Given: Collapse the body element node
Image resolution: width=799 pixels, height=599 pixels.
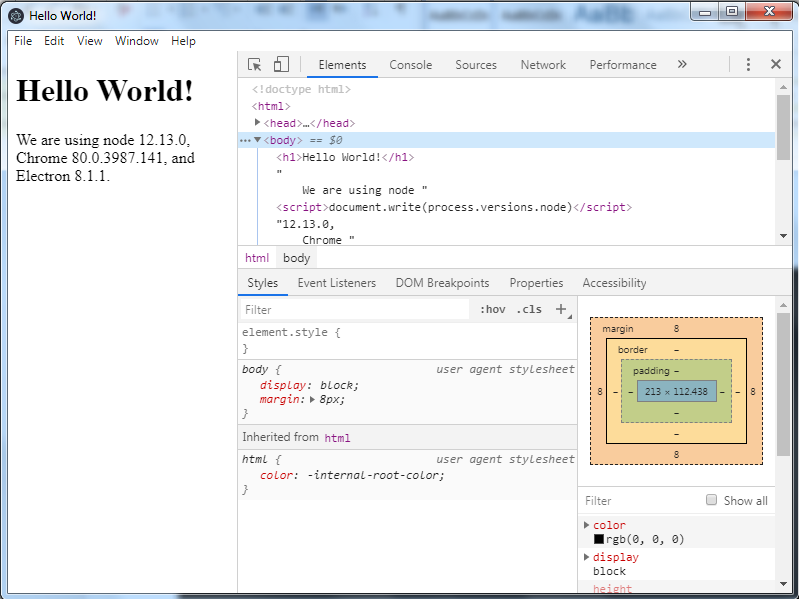Looking at the screenshot, I should click(x=257, y=140).
